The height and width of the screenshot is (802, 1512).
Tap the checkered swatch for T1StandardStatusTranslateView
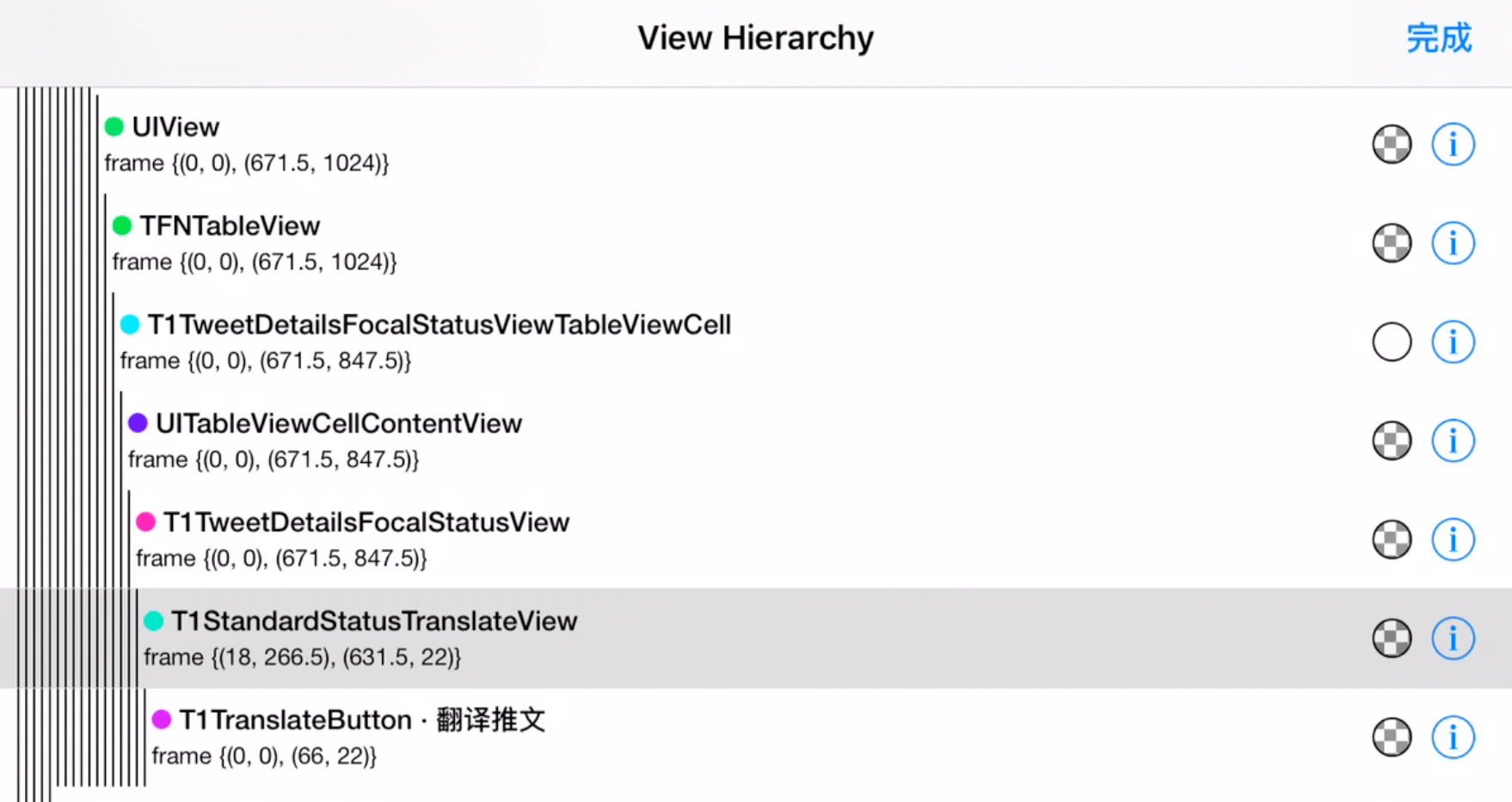coord(1392,639)
